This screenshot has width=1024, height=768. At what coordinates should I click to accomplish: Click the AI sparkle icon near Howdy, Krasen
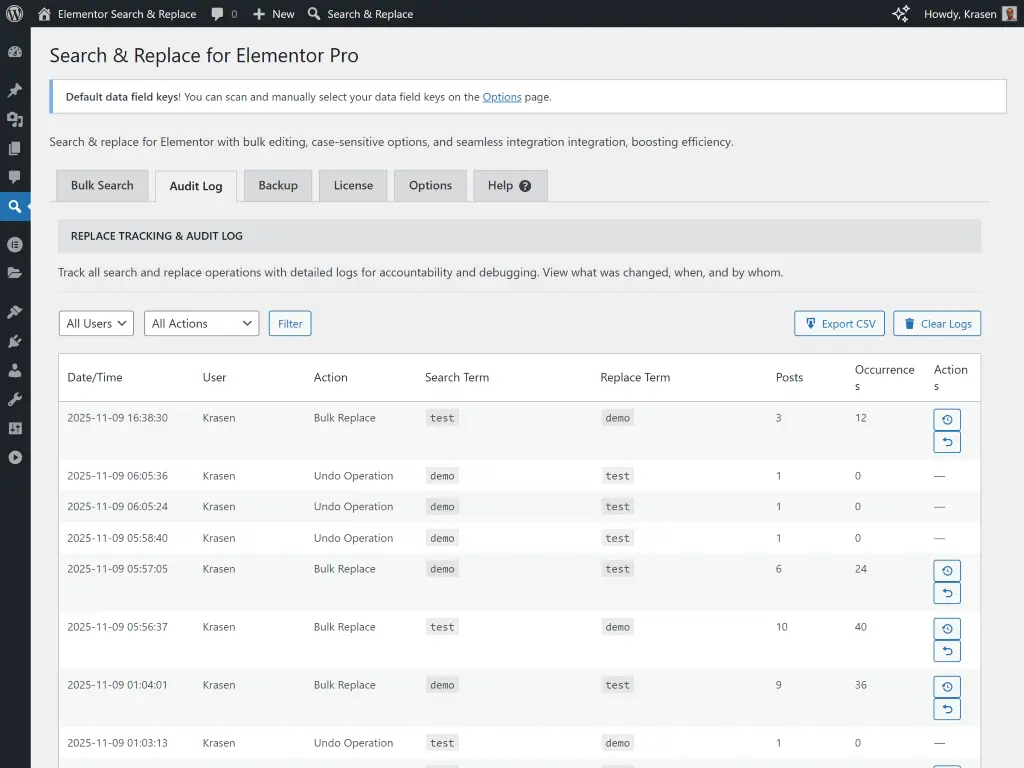[x=900, y=14]
